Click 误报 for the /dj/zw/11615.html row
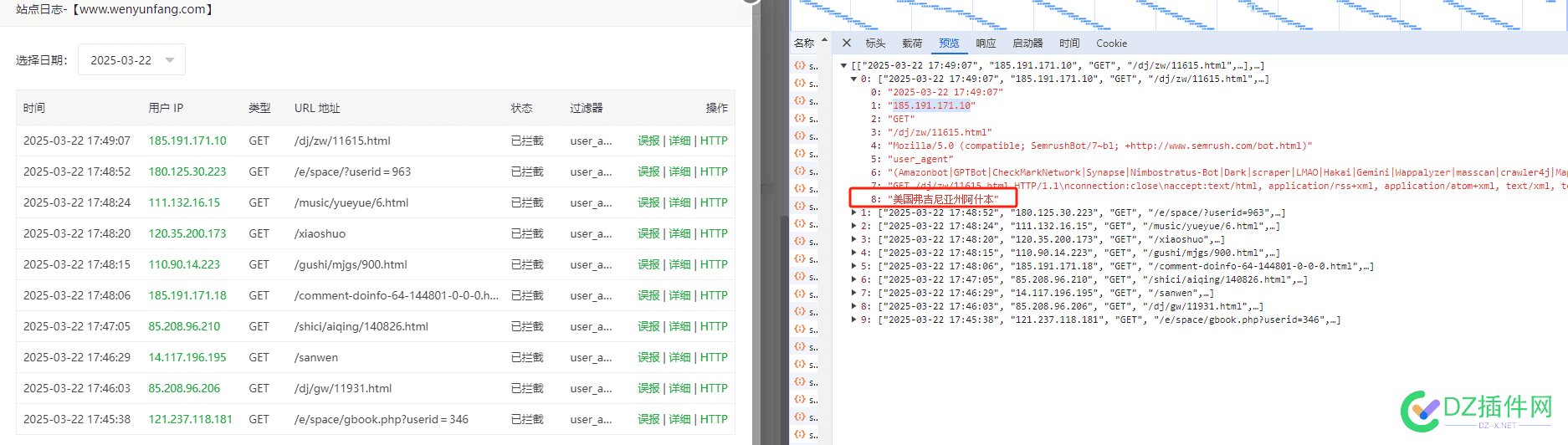Screen dimensions: 1568x445 click(x=648, y=141)
